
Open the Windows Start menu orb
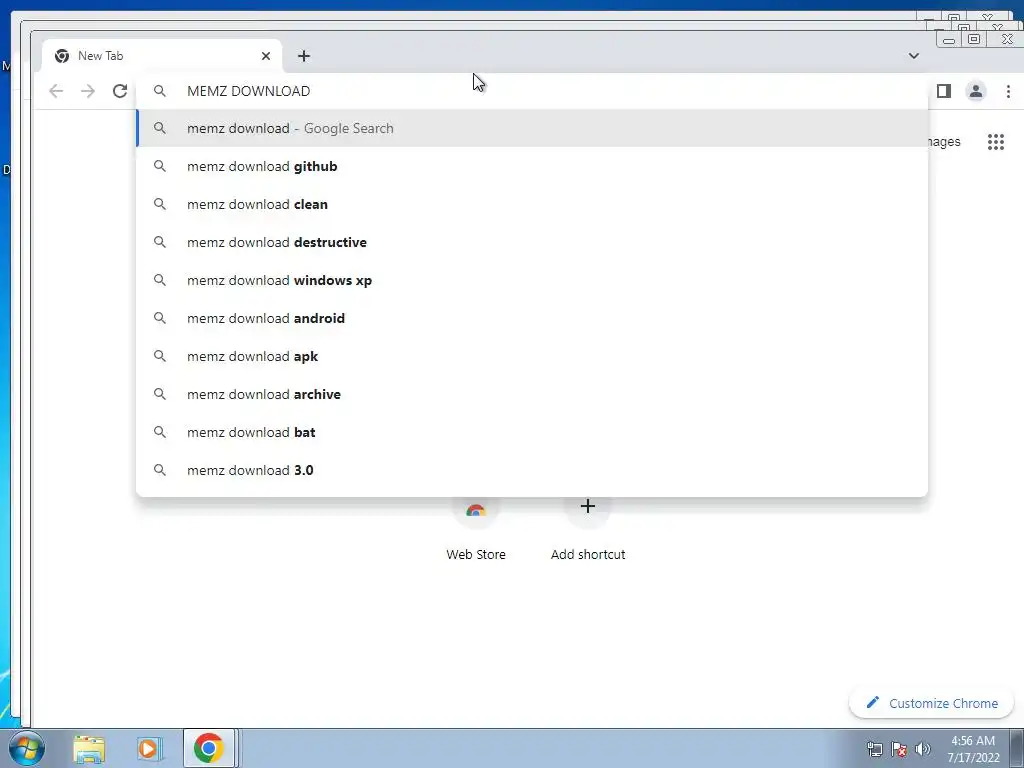[27, 748]
